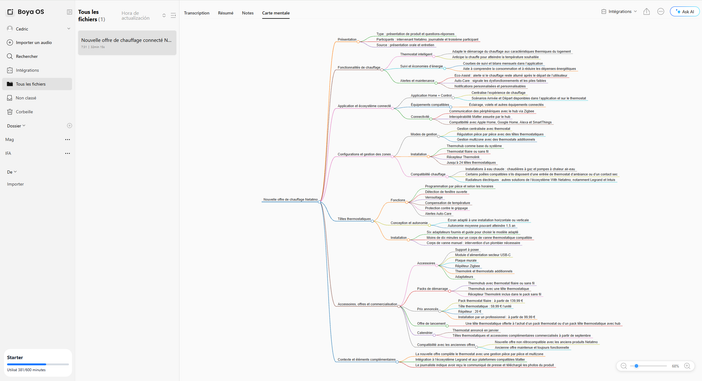702x381 pixels.
Task: Click the 60% zoom level value
Action: coord(675,366)
